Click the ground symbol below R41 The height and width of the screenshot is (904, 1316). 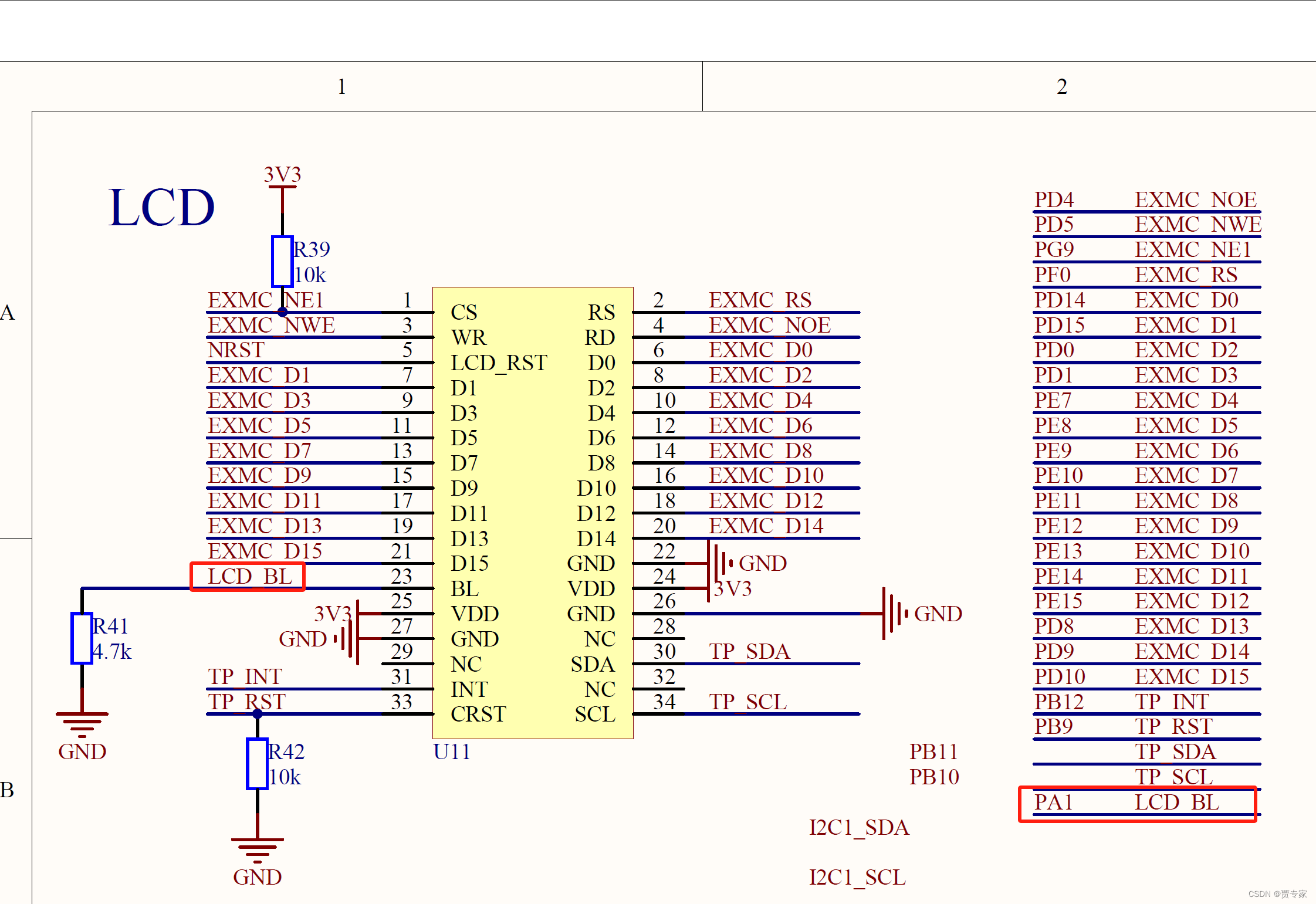point(82,724)
